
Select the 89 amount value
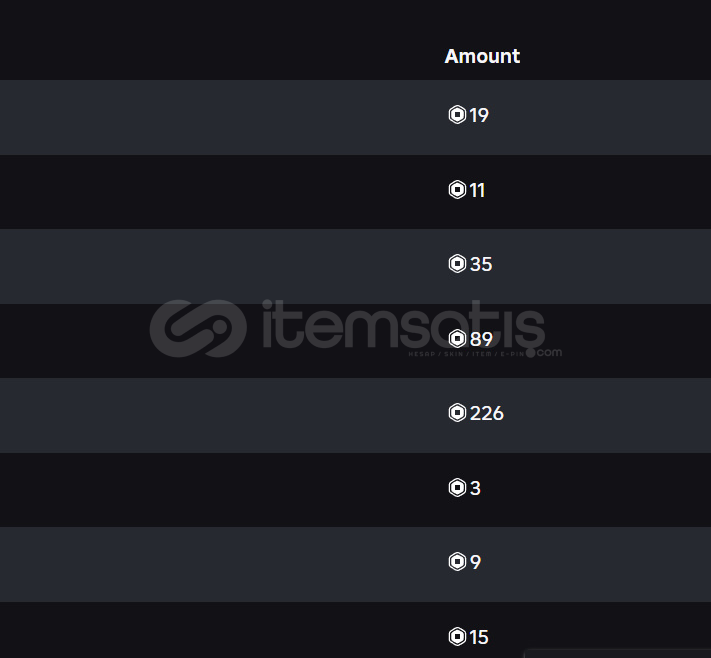tap(482, 339)
